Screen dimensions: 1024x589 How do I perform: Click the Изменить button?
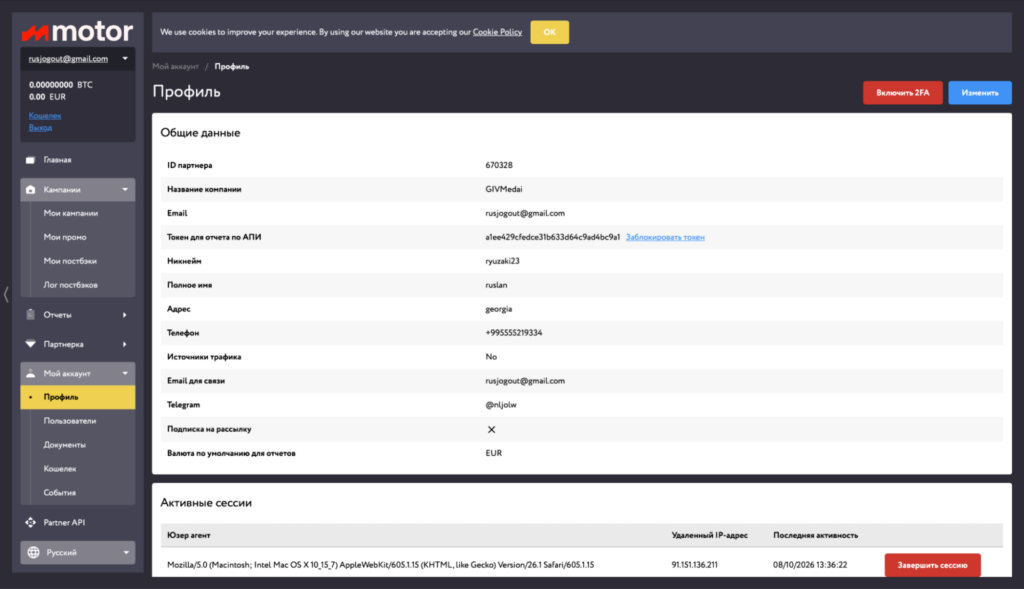point(980,93)
